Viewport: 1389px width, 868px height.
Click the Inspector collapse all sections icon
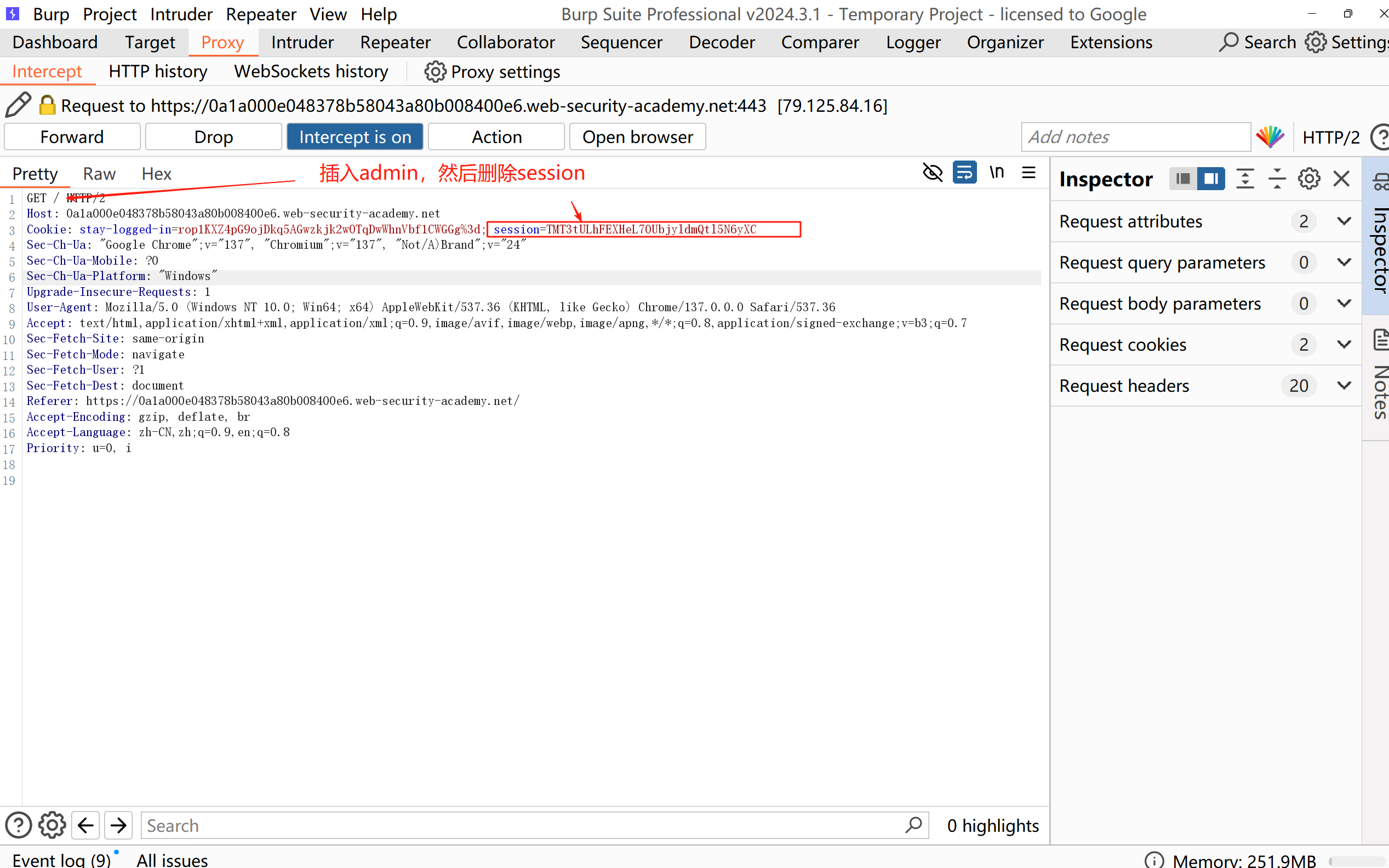coord(1277,179)
